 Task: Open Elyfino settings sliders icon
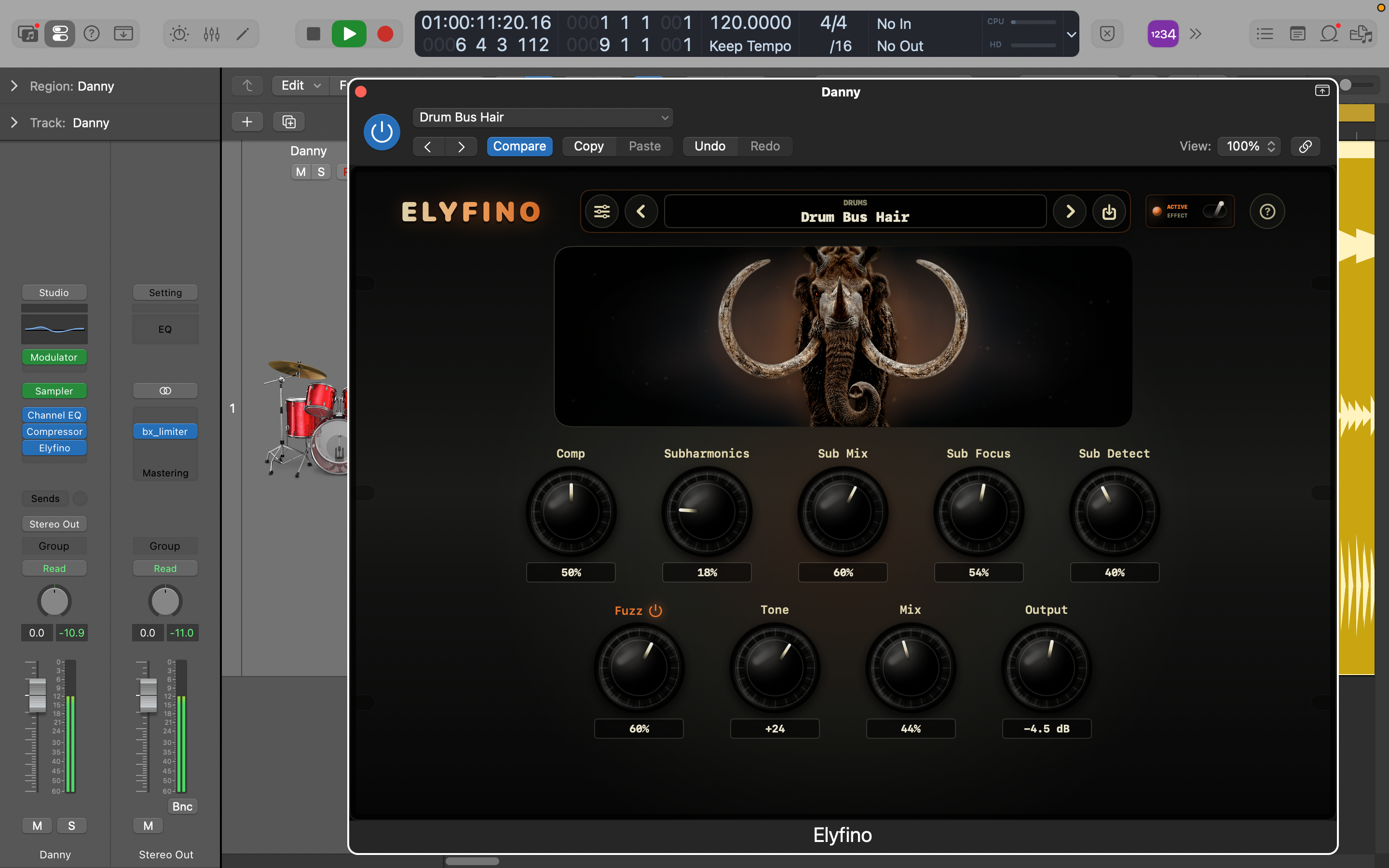[601, 212]
